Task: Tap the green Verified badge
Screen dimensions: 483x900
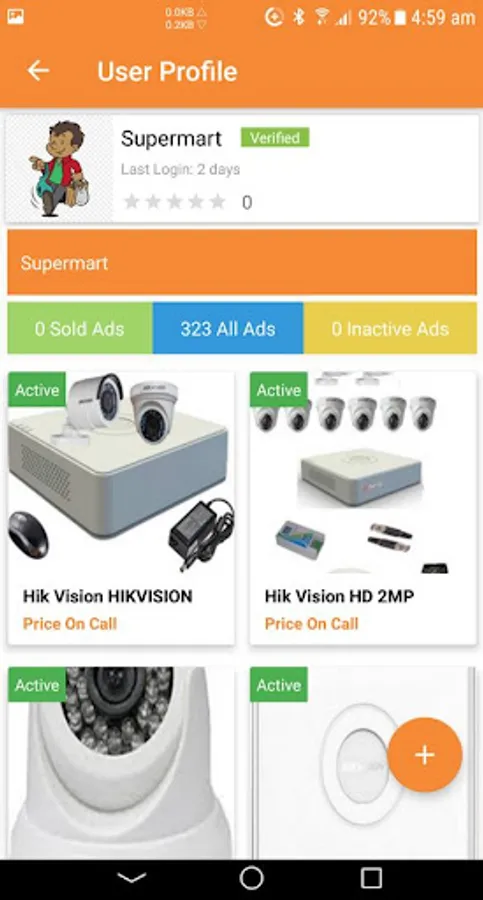Action: 275,138
